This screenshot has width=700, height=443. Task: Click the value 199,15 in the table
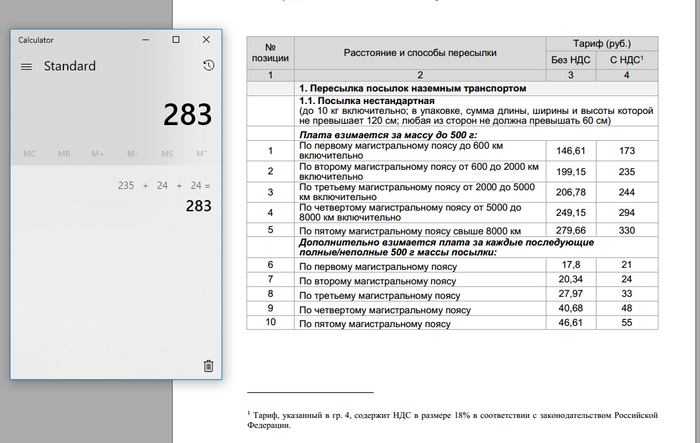click(571, 171)
